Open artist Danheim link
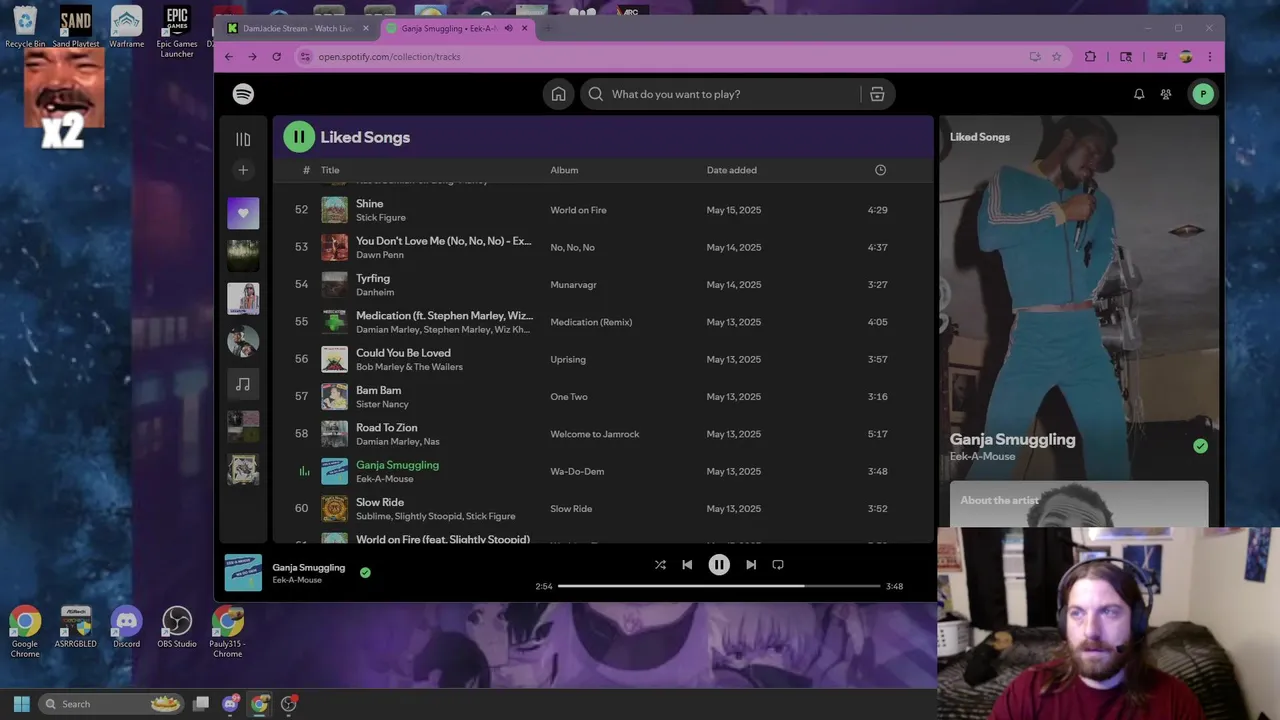 click(375, 292)
